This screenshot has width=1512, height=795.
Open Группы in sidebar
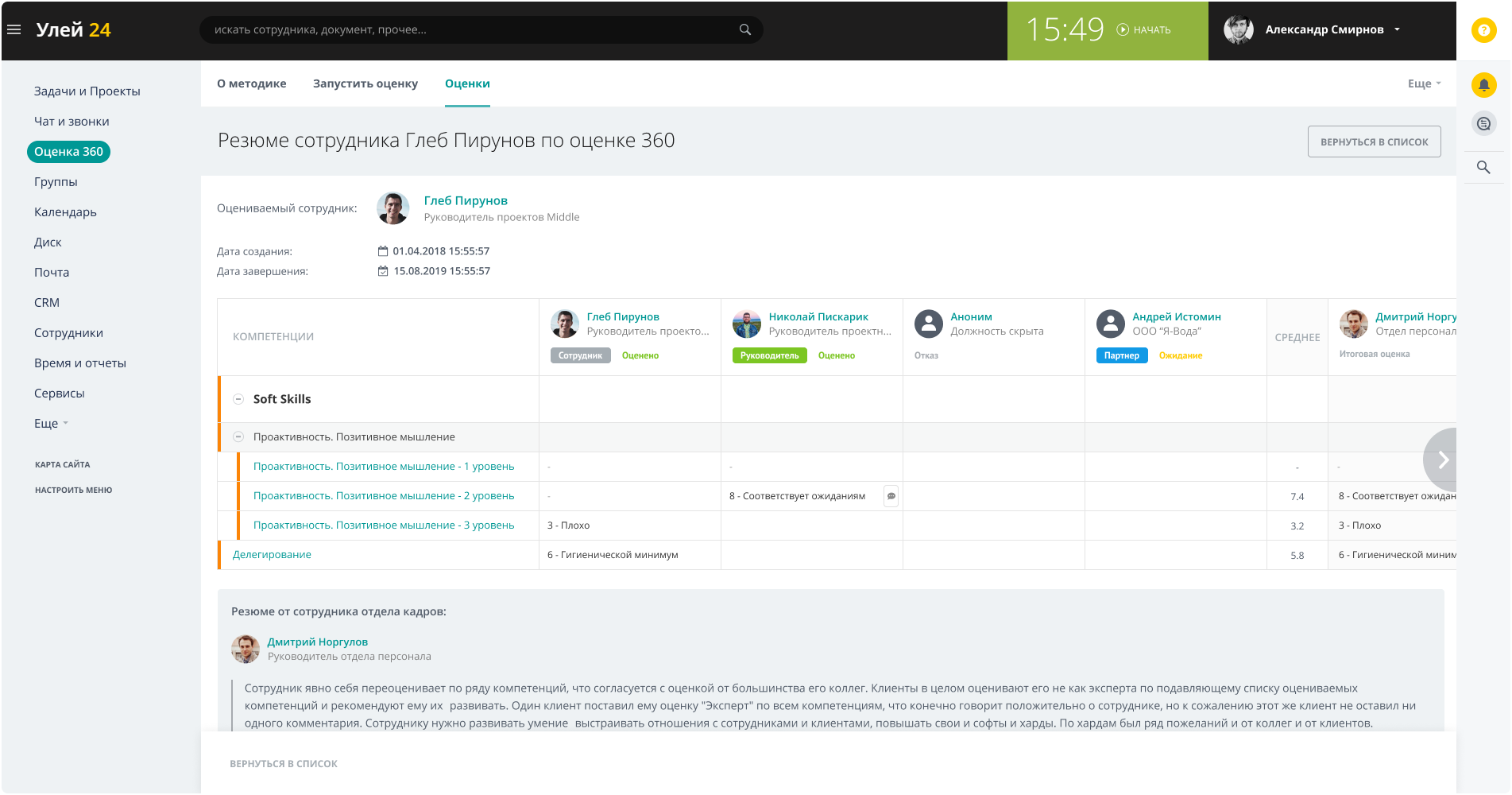[x=56, y=182]
